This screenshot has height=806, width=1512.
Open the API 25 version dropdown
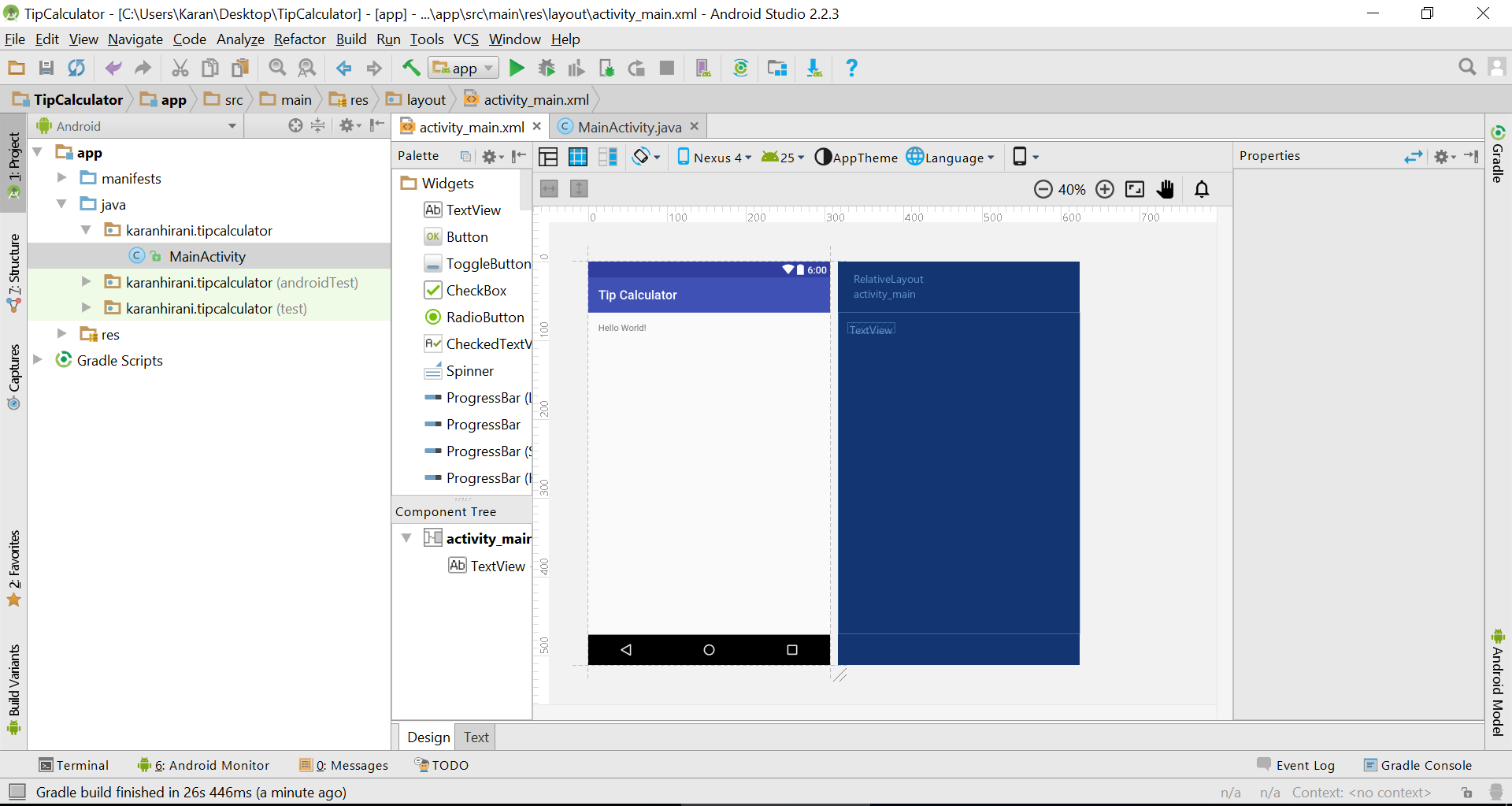coord(782,157)
